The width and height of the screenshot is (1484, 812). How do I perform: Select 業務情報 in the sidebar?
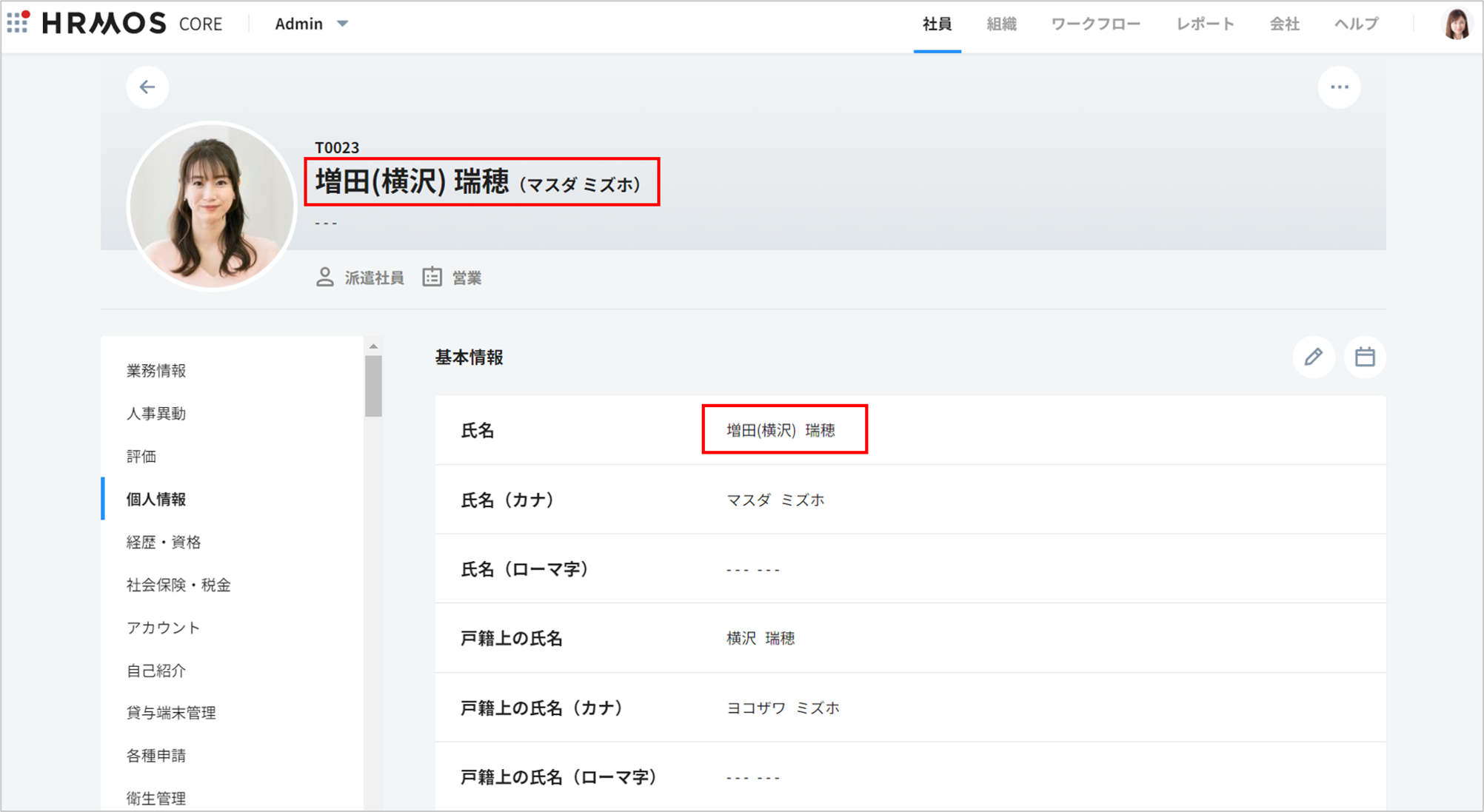(x=156, y=371)
